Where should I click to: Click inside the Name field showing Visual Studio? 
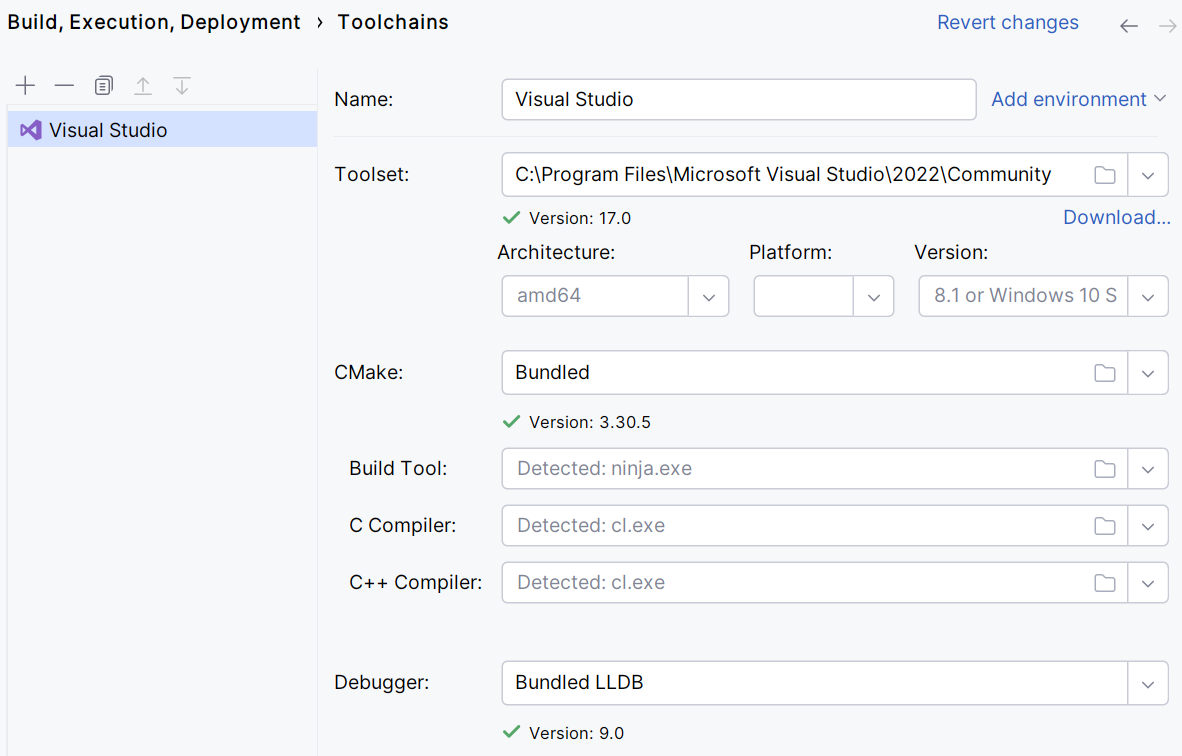739,99
